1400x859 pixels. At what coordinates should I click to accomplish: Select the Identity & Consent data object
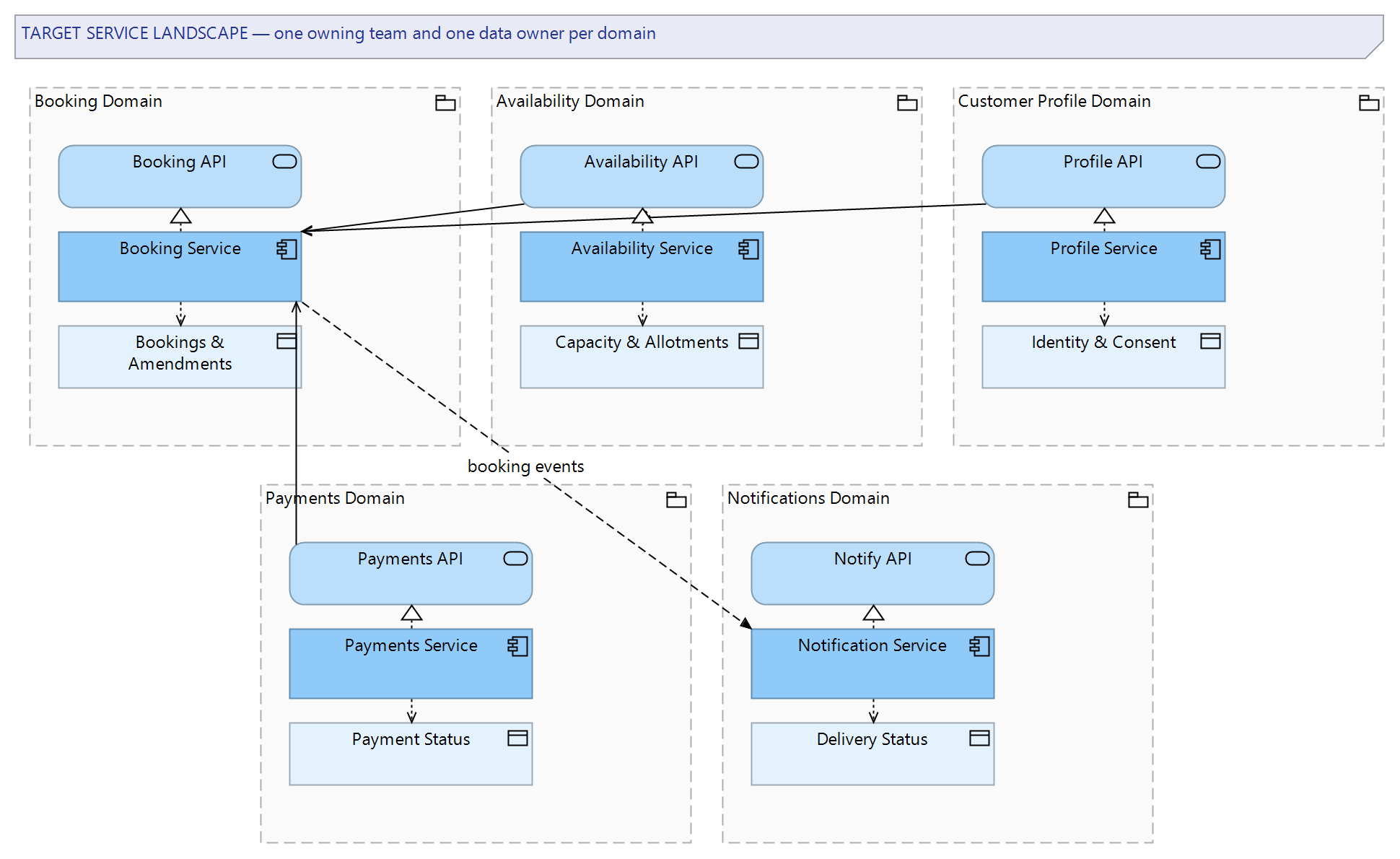click(x=1103, y=357)
